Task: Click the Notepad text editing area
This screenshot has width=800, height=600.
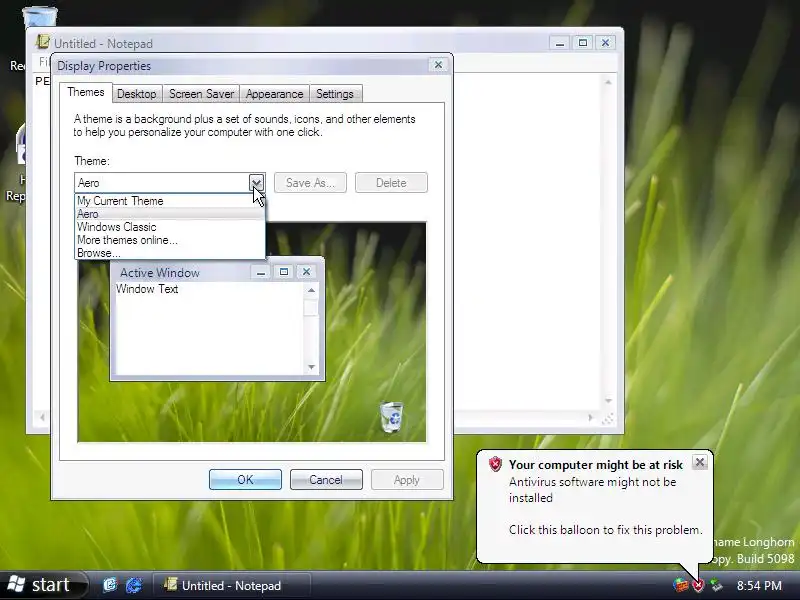Action: pos(527,240)
